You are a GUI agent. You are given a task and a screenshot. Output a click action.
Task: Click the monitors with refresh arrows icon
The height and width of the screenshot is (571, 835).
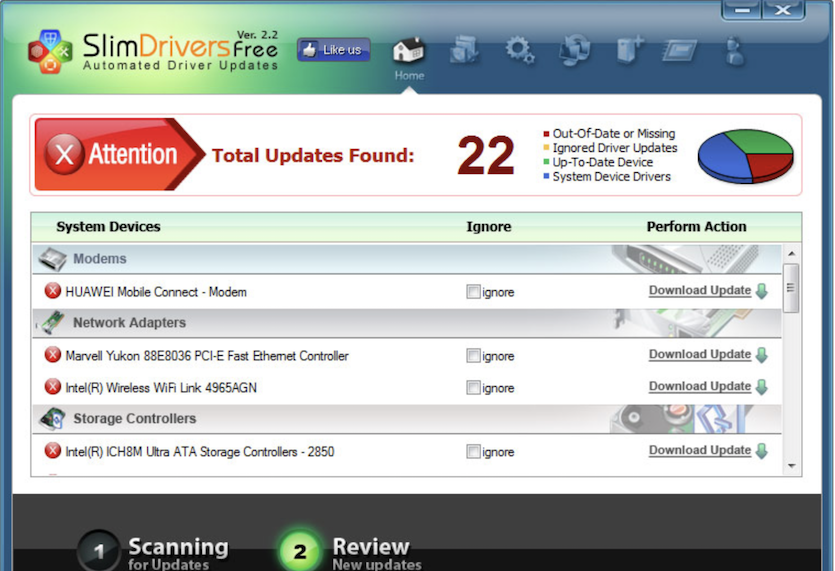[575, 50]
